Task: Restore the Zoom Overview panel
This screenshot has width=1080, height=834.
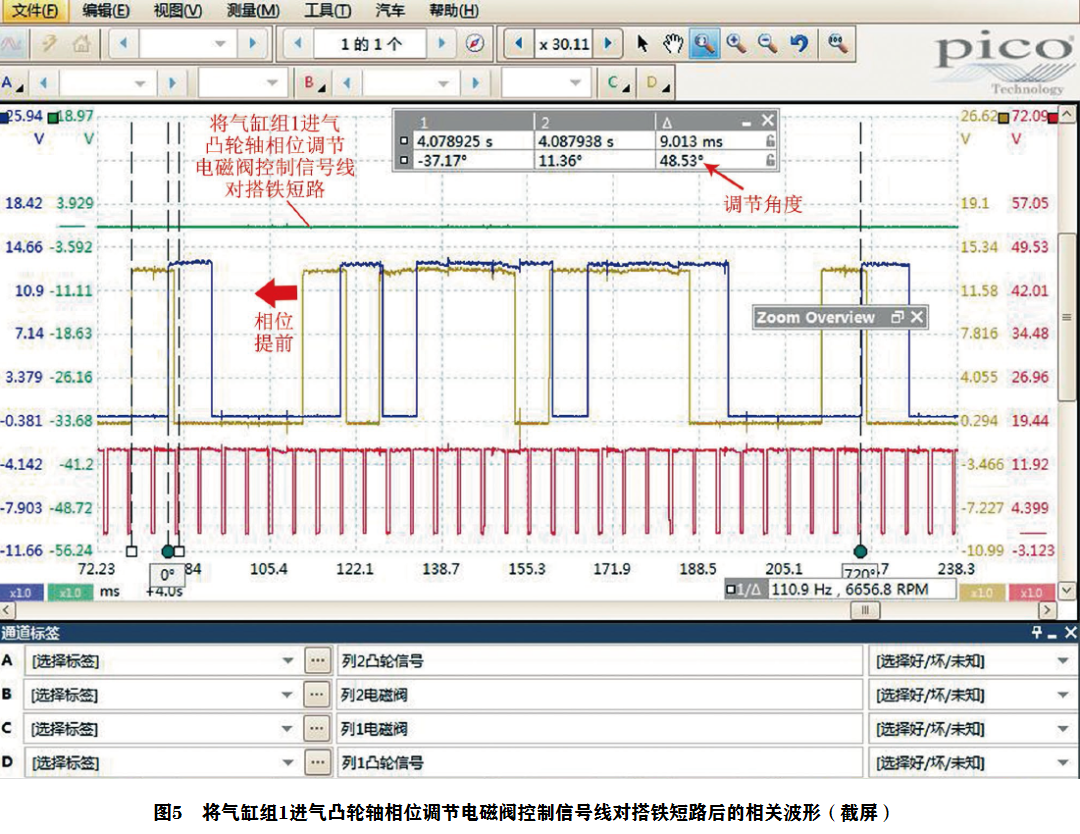Action: coord(897,317)
